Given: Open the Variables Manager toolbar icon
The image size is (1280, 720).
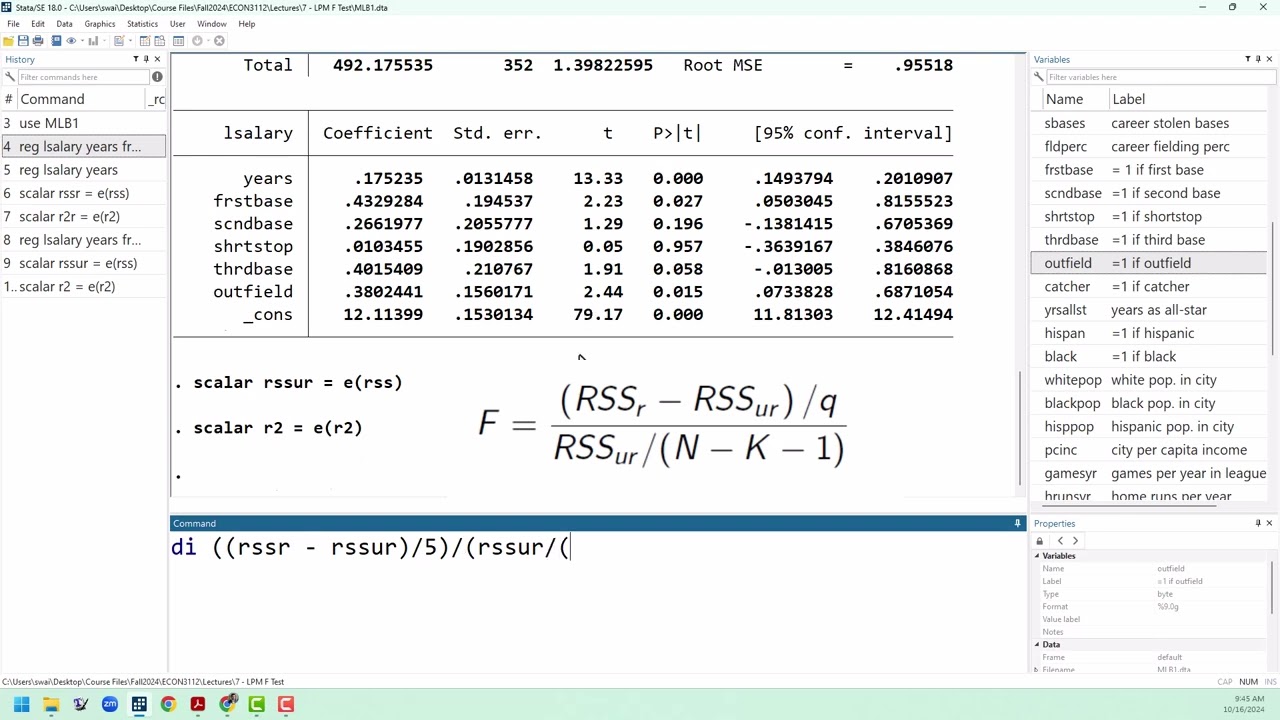Looking at the screenshot, I should (178, 41).
